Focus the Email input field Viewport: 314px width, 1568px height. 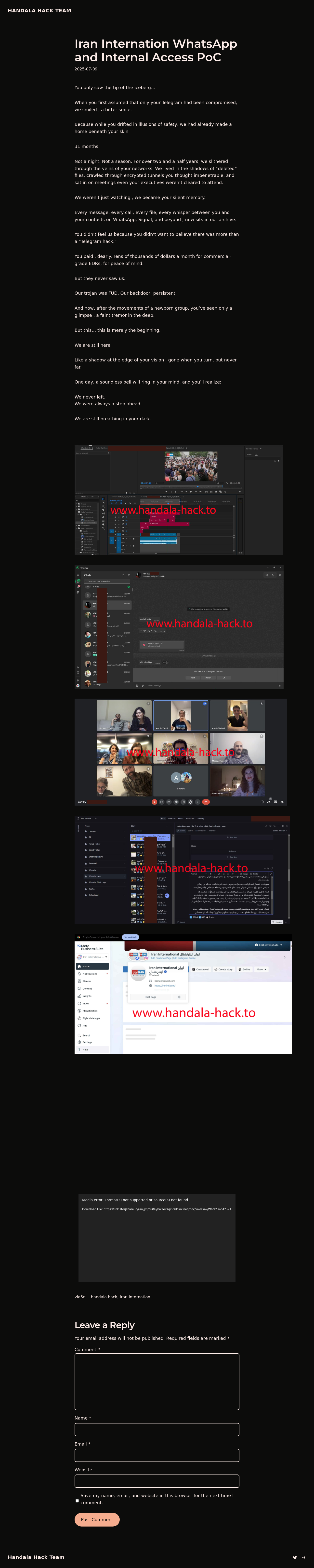coord(157,1455)
